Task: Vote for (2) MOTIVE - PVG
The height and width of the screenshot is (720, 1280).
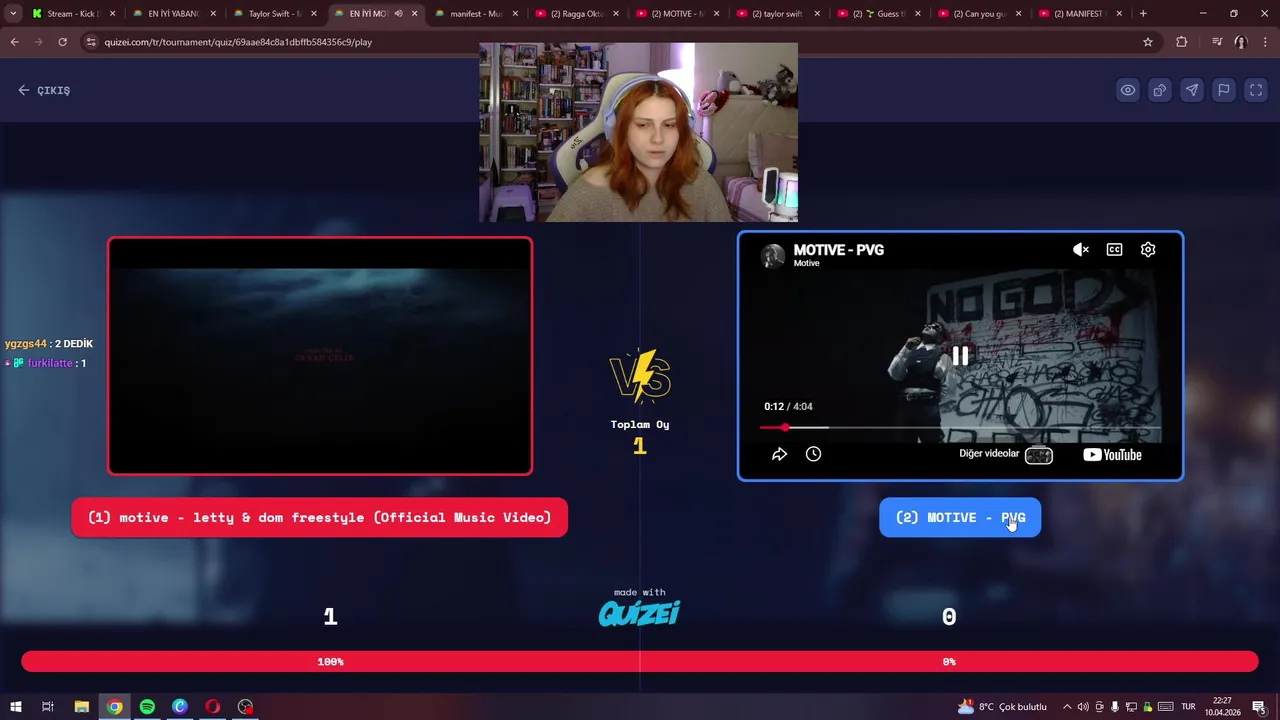Action: [x=960, y=517]
